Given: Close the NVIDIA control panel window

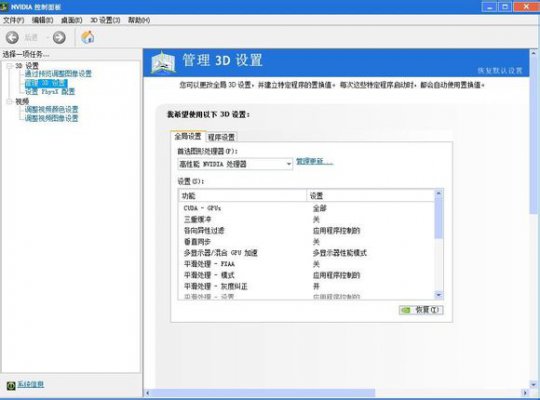Looking at the screenshot, I should pos(526,7).
